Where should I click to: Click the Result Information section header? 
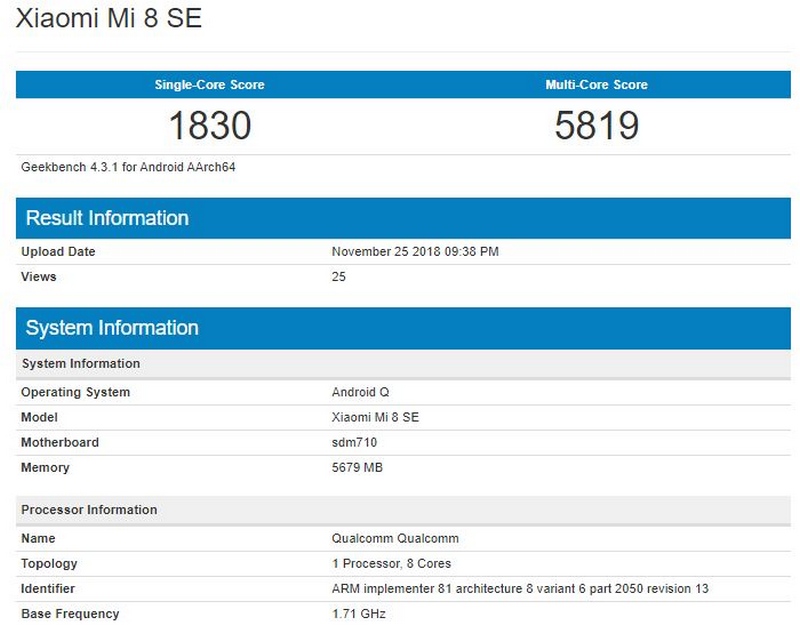(x=105, y=217)
